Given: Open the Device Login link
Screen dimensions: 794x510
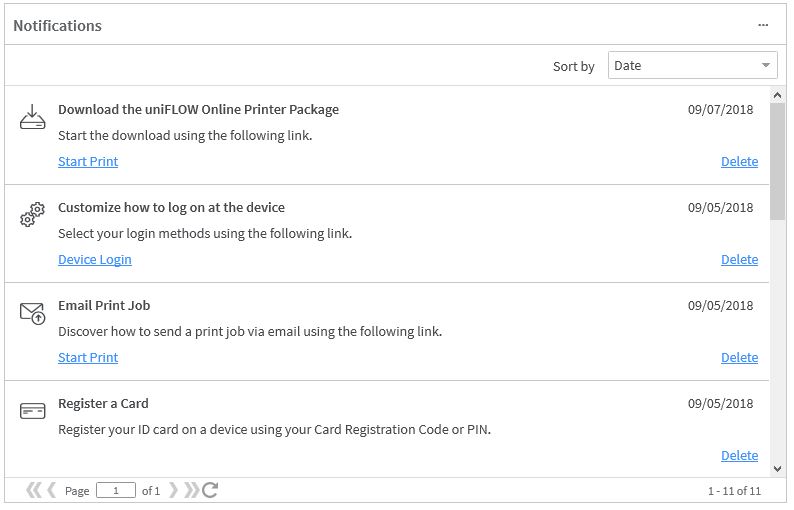Looking at the screenshot, I should [x=95, y=260].
